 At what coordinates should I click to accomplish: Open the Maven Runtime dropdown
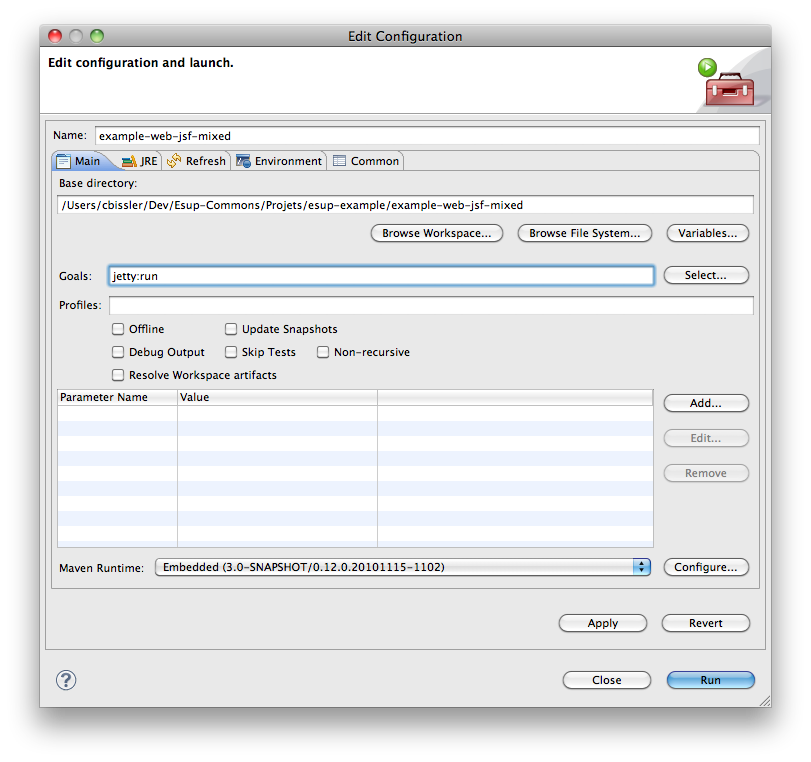pyautogui.click(x=641, y=567)
